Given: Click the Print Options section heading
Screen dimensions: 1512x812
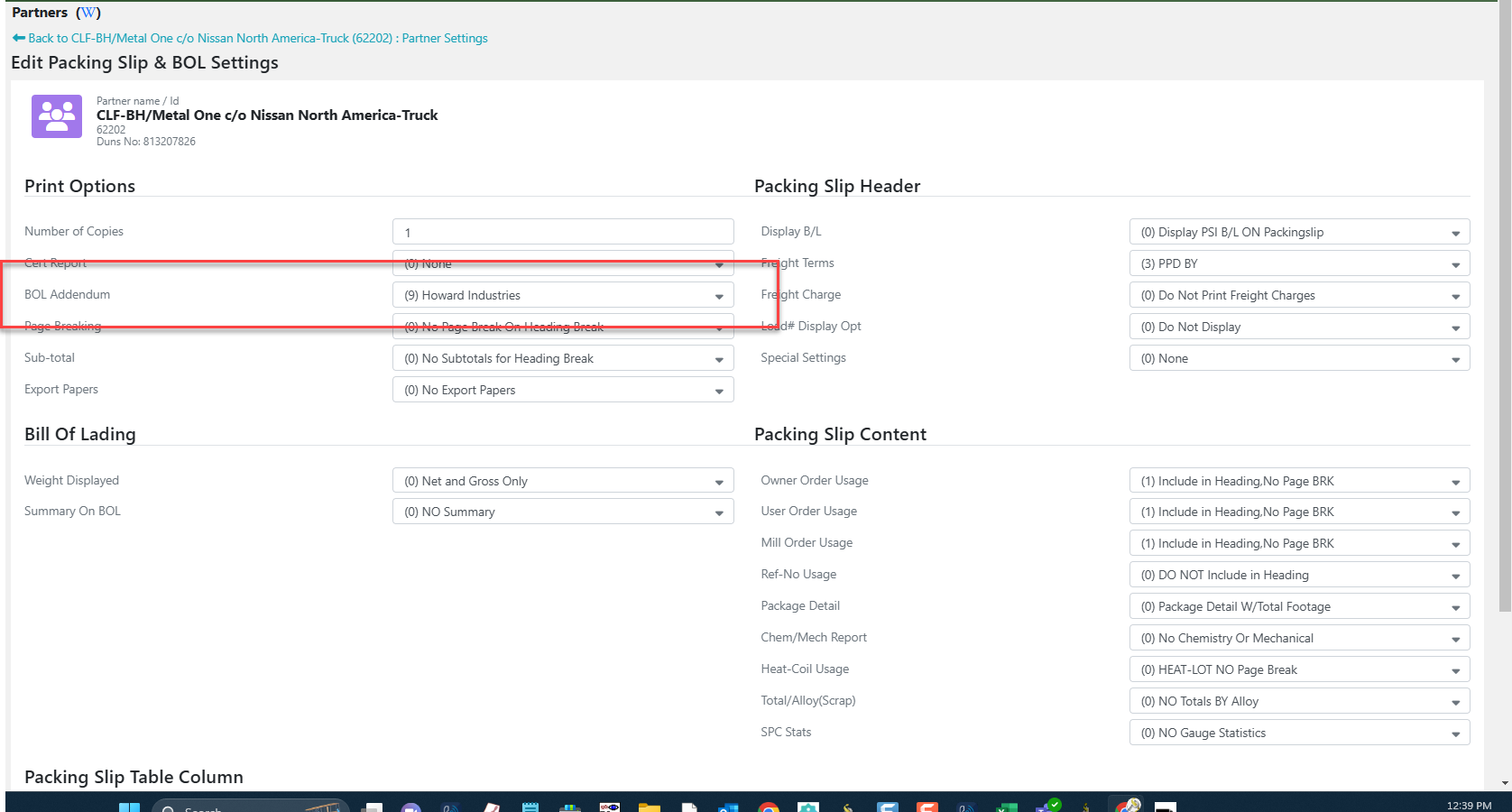Looking at the screenshot, I should pyautogui.click(x=80, y=186).
